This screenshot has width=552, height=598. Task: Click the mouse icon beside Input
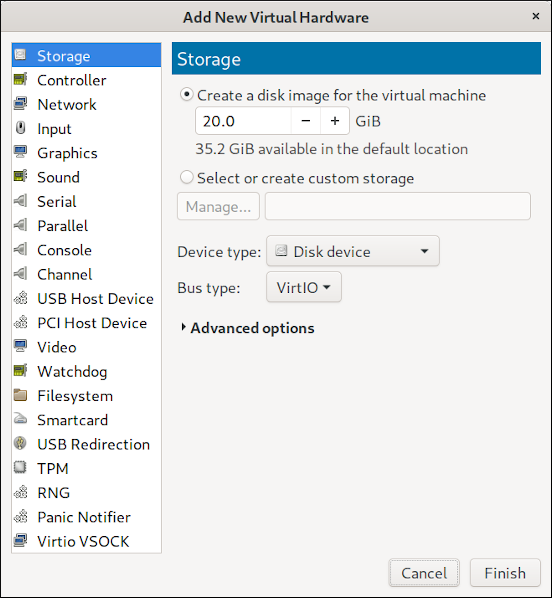(x=20, y=128)
